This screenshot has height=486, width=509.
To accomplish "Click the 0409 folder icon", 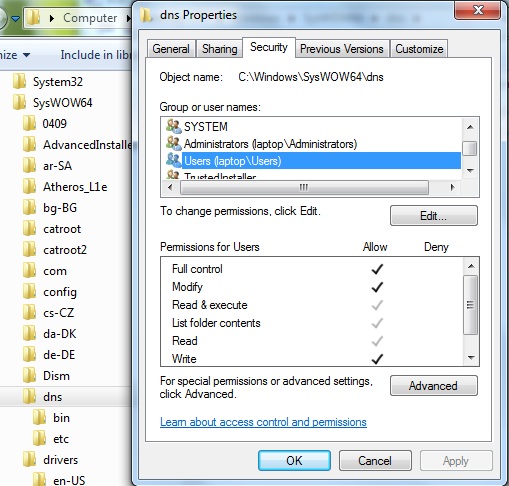I will click(x=29, y=123).
